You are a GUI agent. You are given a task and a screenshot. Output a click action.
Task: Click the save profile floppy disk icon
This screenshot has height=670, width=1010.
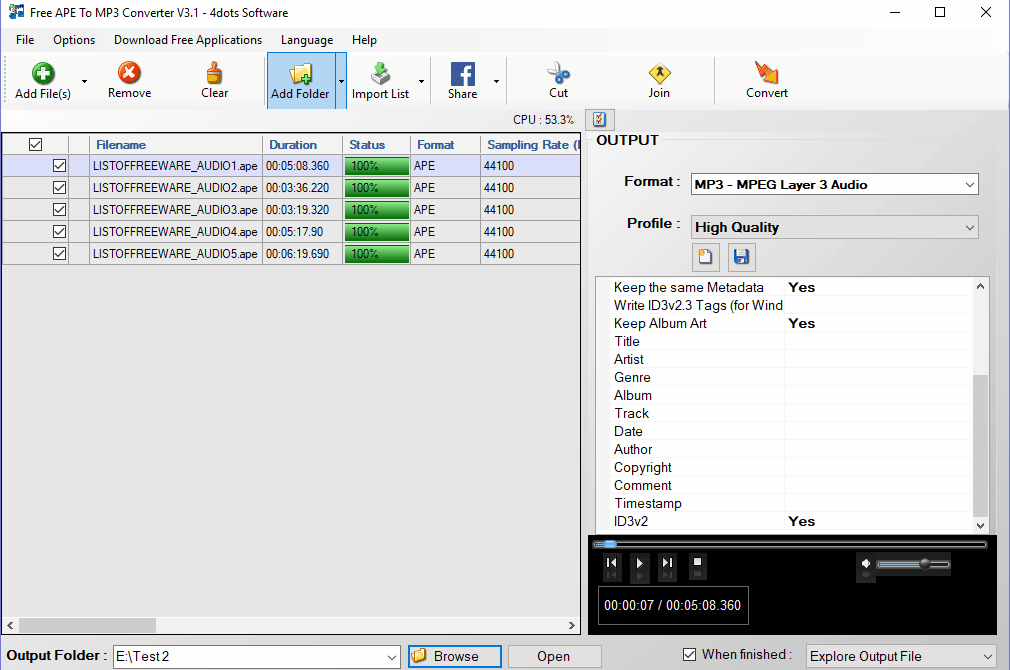click(x=741, y=257)
